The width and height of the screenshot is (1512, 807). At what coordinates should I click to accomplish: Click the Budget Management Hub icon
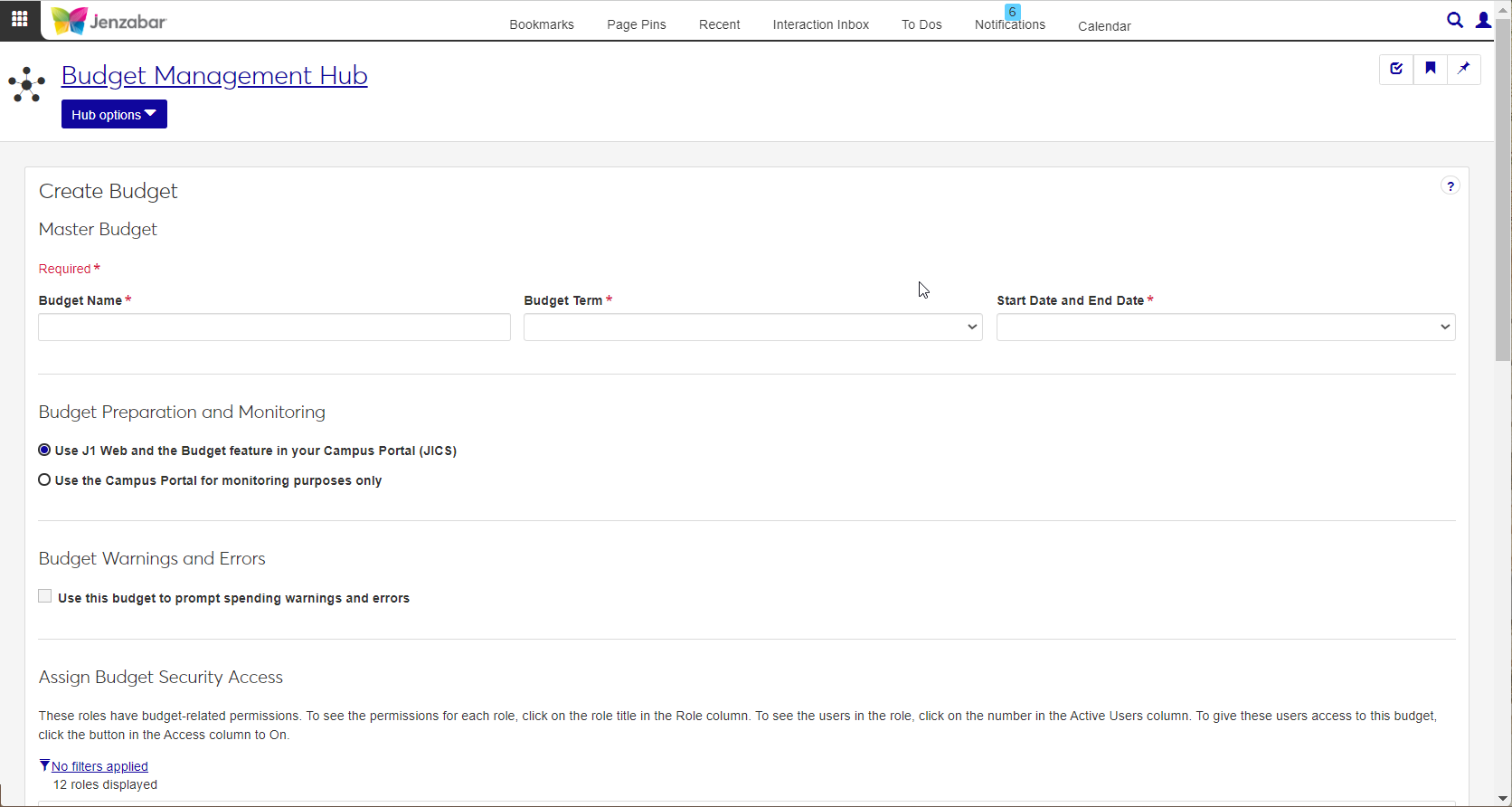coord(27,84)
